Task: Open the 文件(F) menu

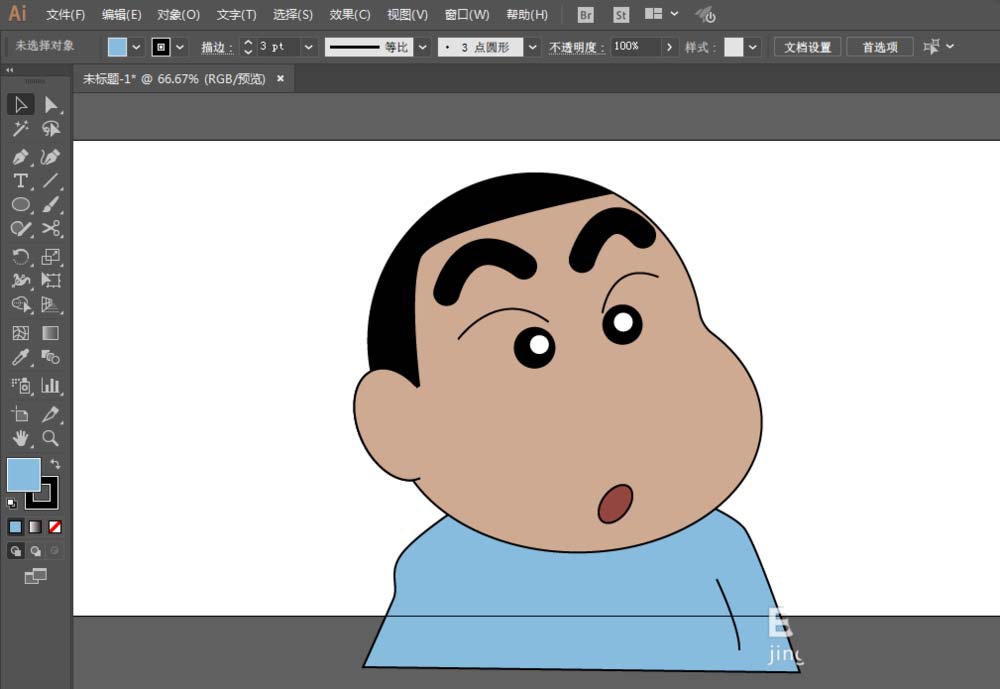Action: (x=66, y=15)
